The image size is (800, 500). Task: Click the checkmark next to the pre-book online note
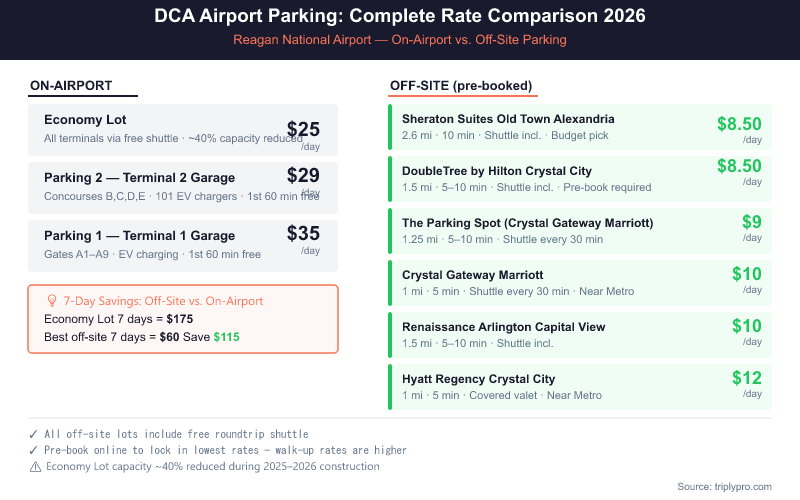coord(35,450)
